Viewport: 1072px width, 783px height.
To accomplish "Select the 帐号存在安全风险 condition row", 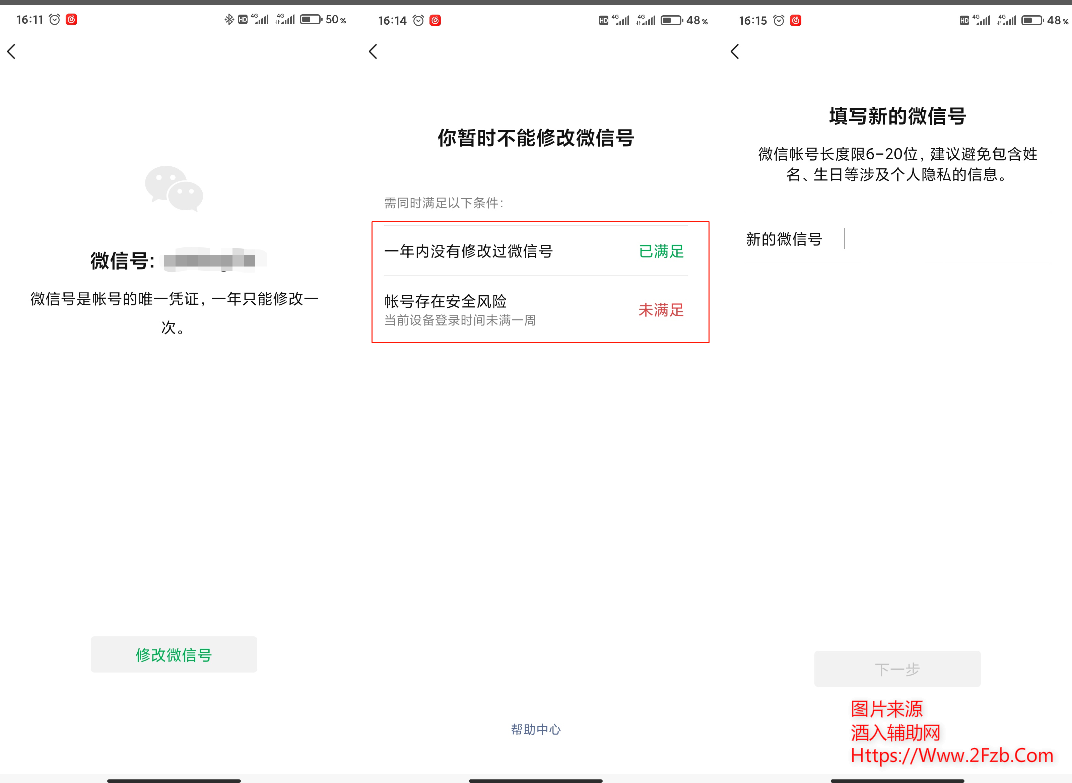I will (536, 310).
